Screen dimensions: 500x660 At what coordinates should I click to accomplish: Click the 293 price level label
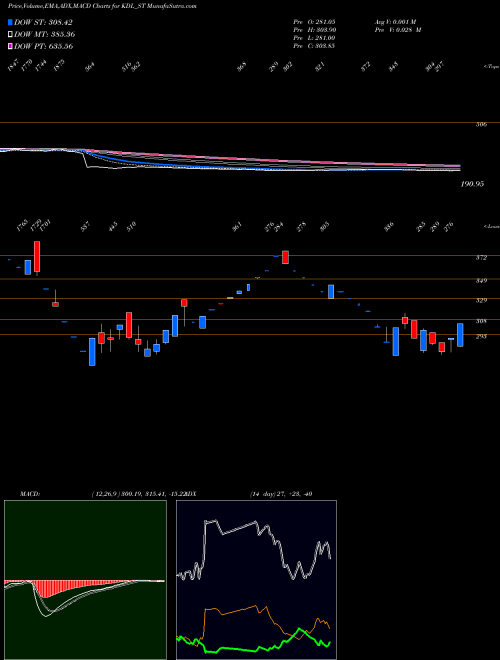click(x=481, y=336)
